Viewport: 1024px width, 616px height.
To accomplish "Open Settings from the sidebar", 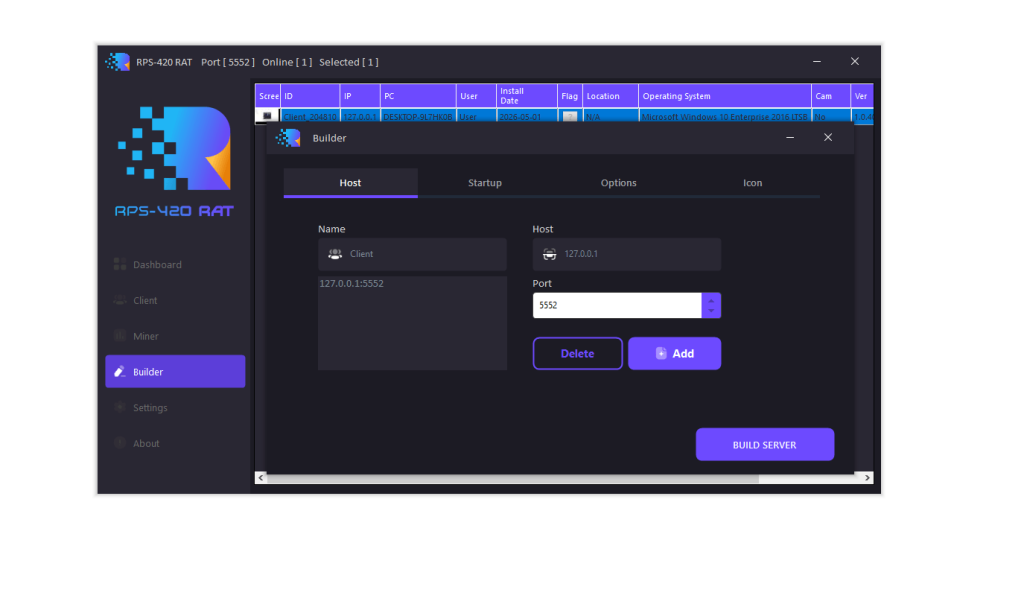I will [175, 408].
